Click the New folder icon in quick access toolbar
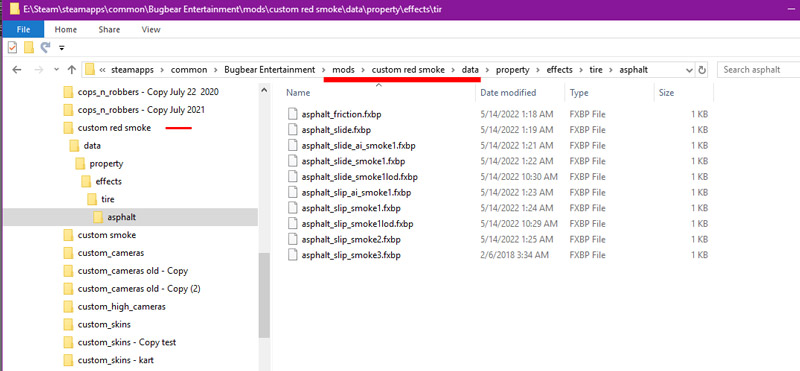This screenshot has height=371, width=800. coord(29,47)
